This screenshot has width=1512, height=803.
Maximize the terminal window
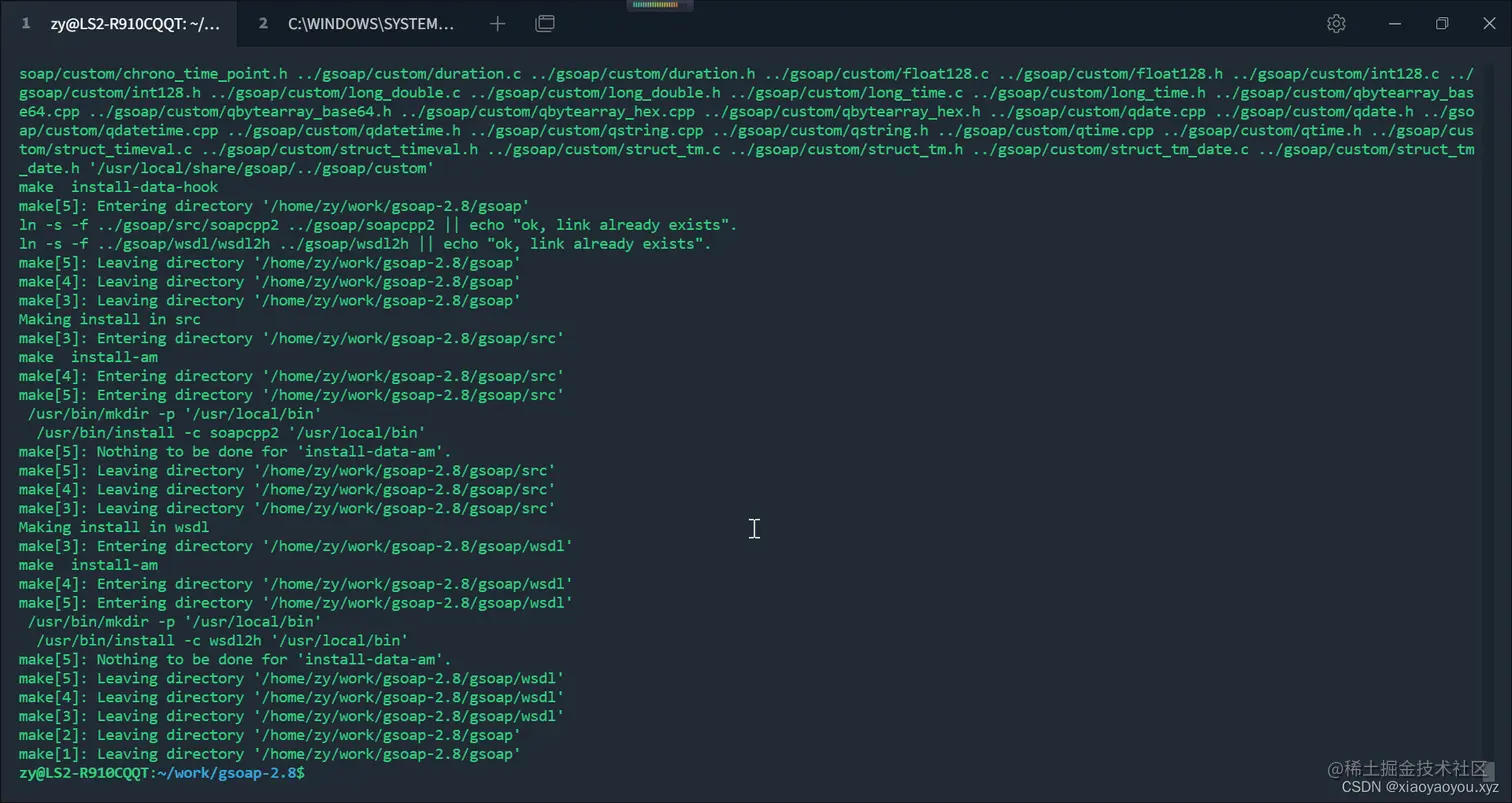pos(1442,23)
